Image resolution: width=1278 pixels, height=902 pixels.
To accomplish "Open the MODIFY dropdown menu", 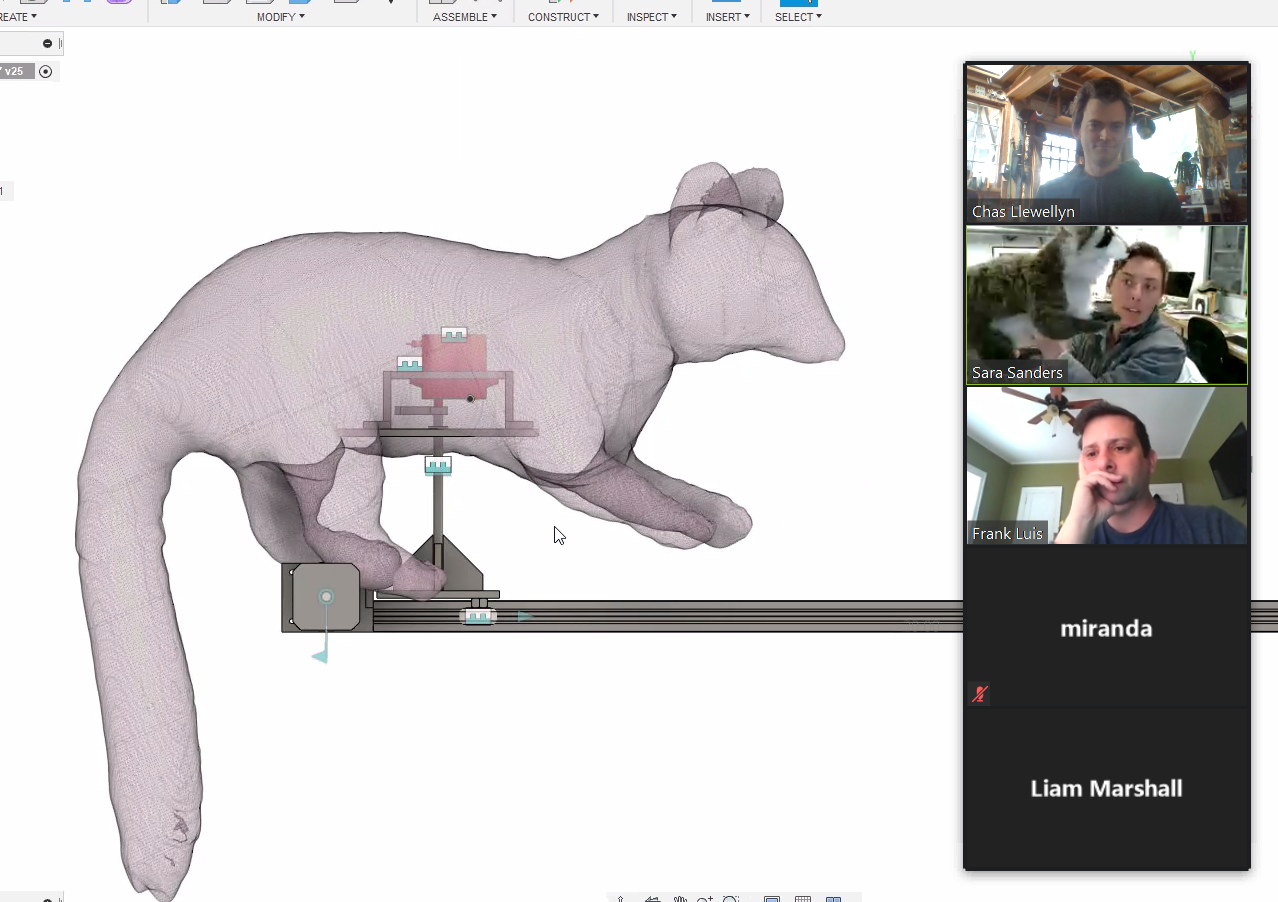I will [280, 17].
